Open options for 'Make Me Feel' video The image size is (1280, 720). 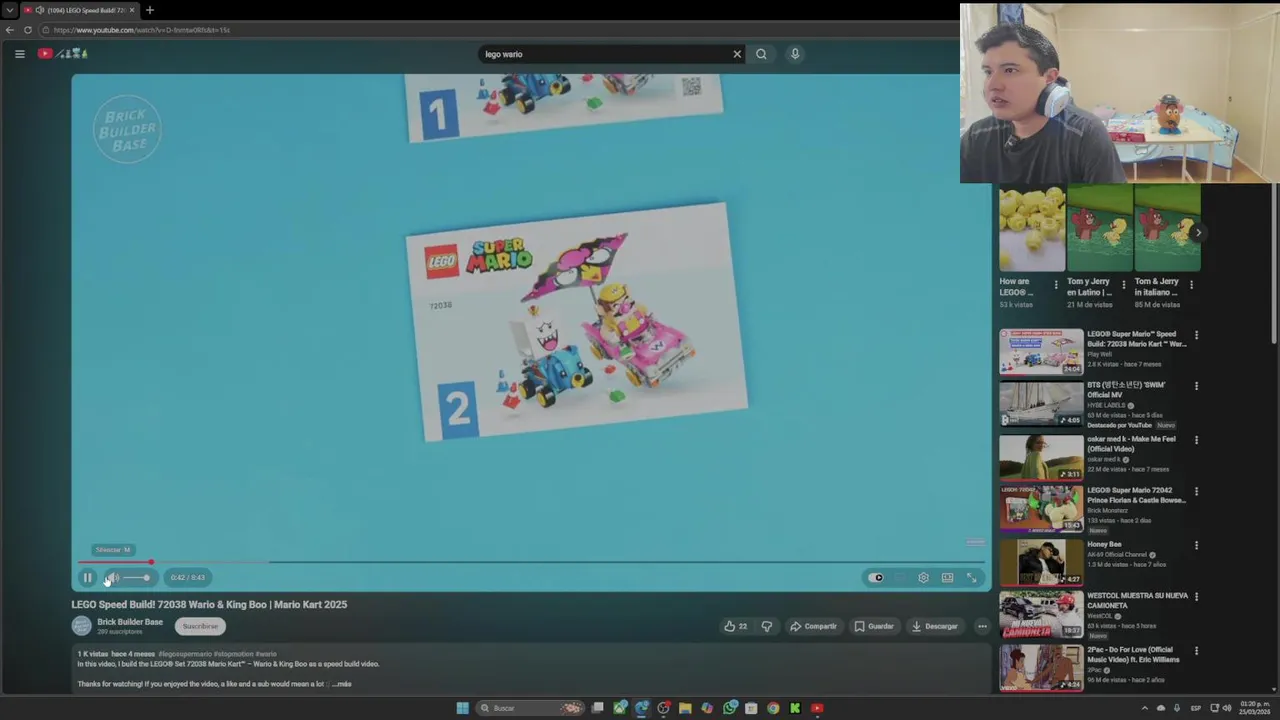tap(1196, 440)
